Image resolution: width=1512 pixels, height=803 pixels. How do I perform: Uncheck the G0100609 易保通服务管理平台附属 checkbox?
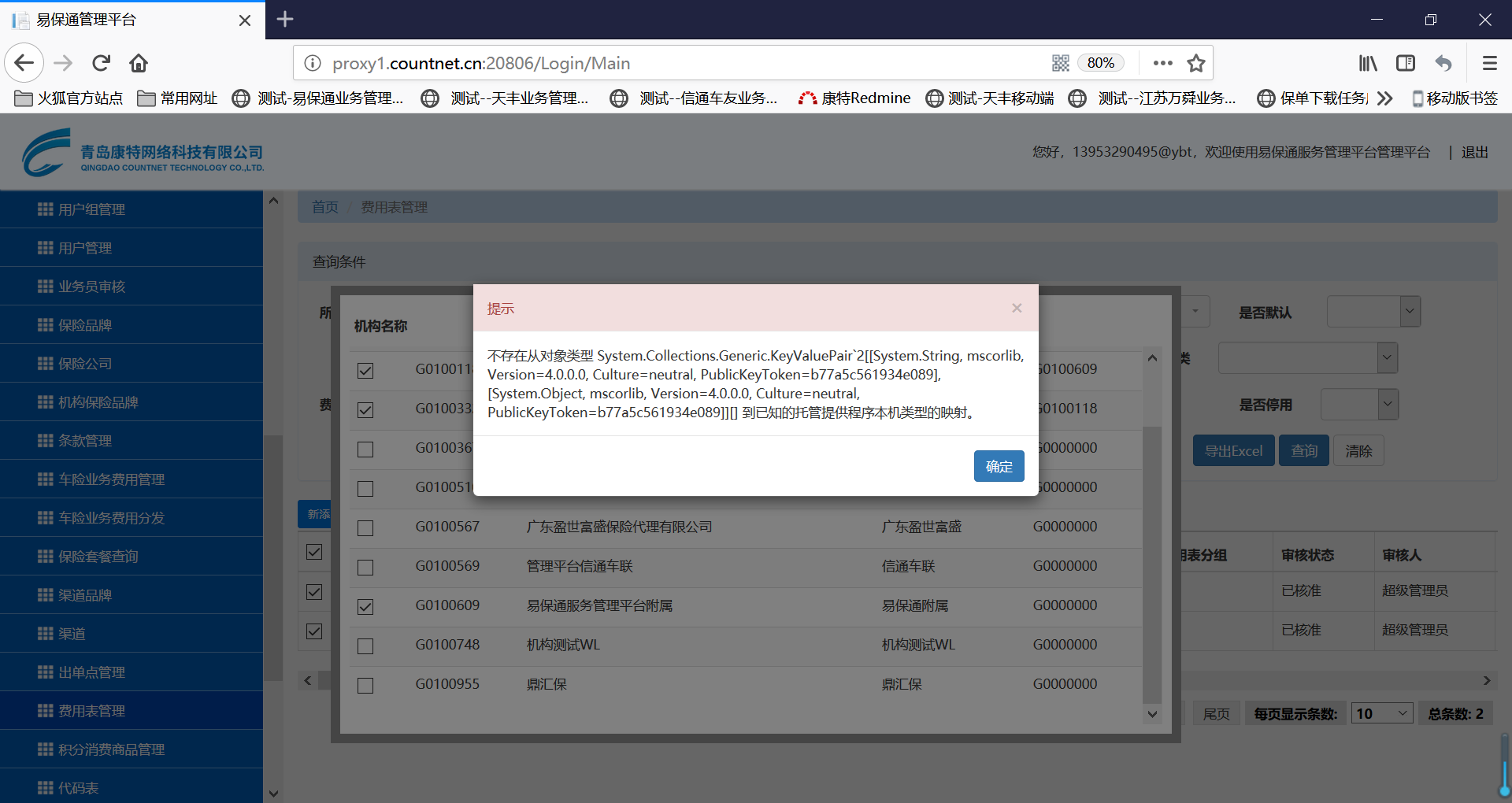365,607
